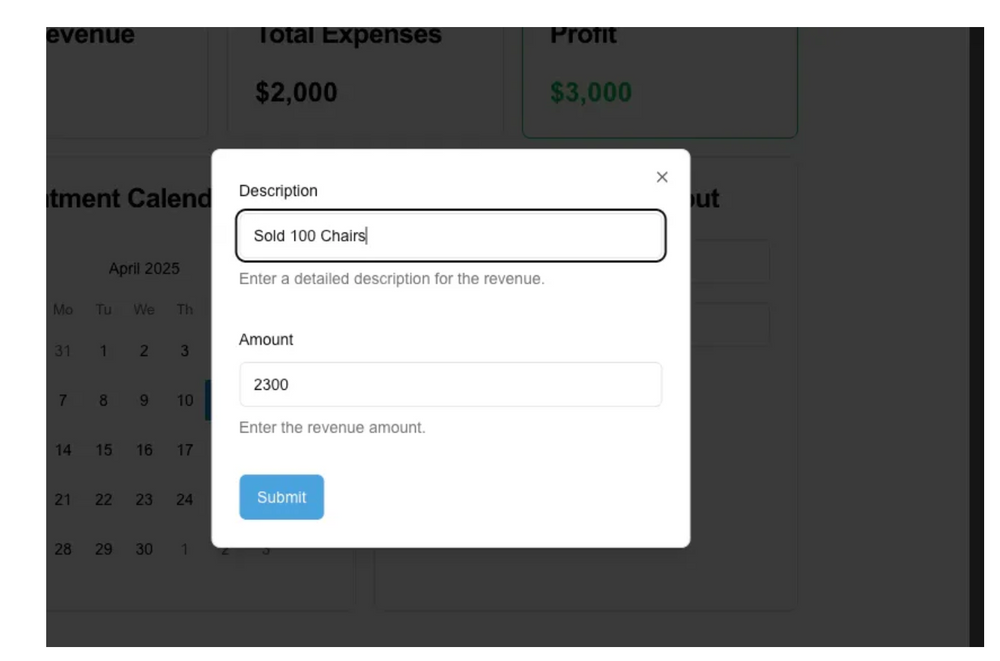Select April 15 on the calendar
This screenshot has width=1000, height=661.
pyautogui.click(x=103, y=450)
